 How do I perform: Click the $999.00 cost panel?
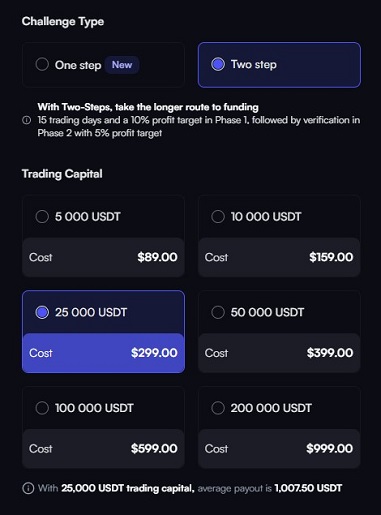coord(279,449)
